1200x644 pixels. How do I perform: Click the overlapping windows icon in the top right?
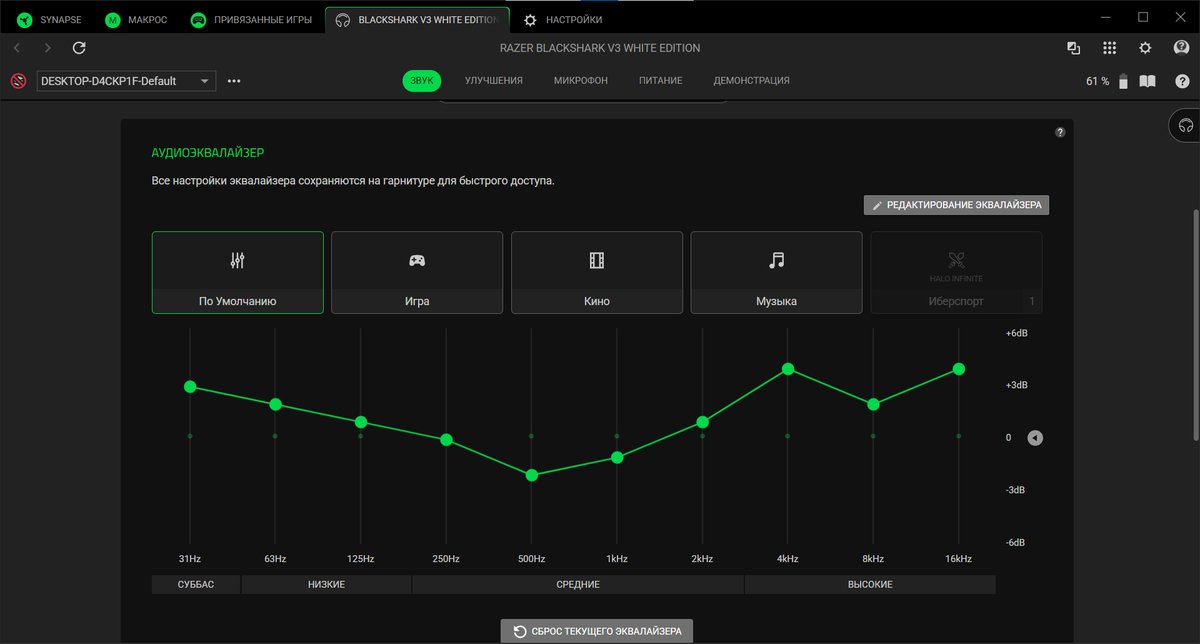pyautogui.click(x=1074, y=48)
